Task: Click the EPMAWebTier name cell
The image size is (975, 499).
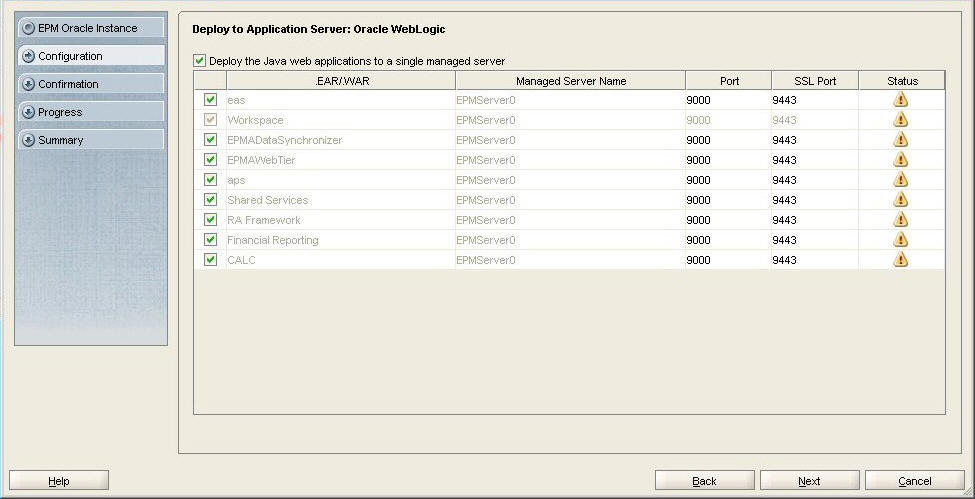Action: (x=341, y=159)
